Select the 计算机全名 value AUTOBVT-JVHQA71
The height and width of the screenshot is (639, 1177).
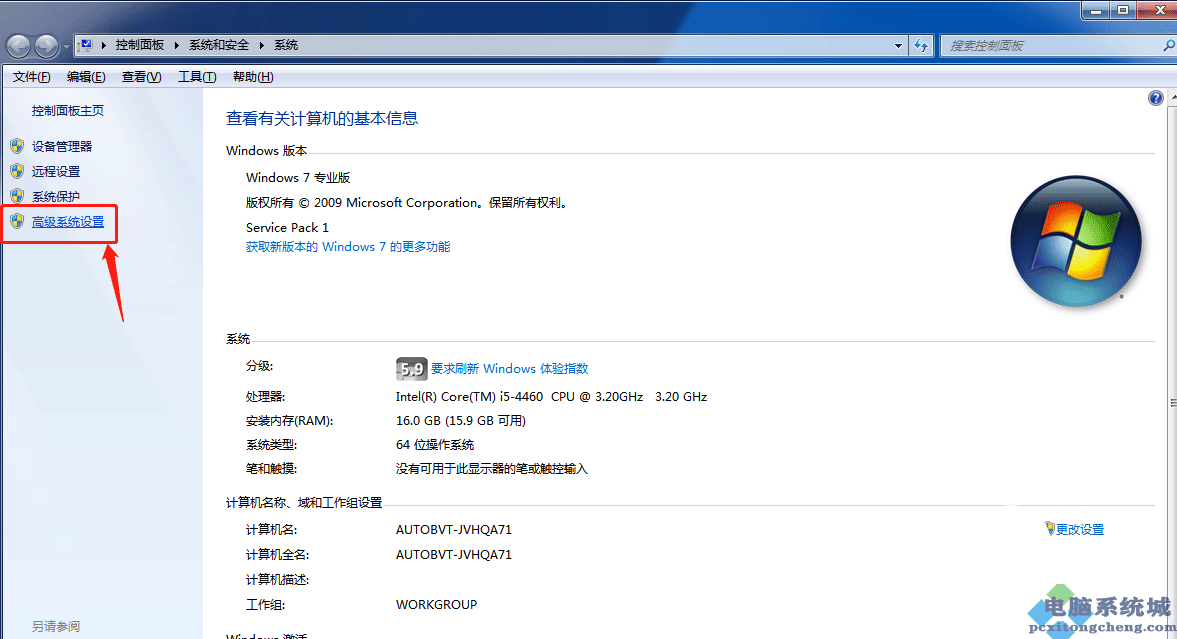[x=453, y=554]
